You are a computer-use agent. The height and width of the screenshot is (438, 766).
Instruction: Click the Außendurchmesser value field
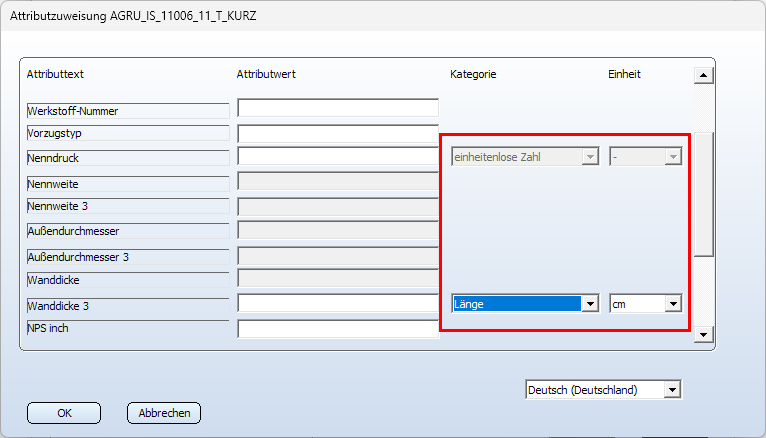click(338, 230)
